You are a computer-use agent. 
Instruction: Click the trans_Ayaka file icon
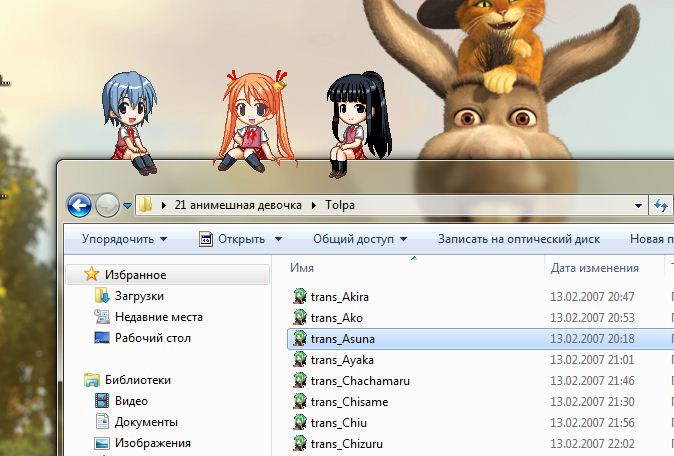pos(300,359)
